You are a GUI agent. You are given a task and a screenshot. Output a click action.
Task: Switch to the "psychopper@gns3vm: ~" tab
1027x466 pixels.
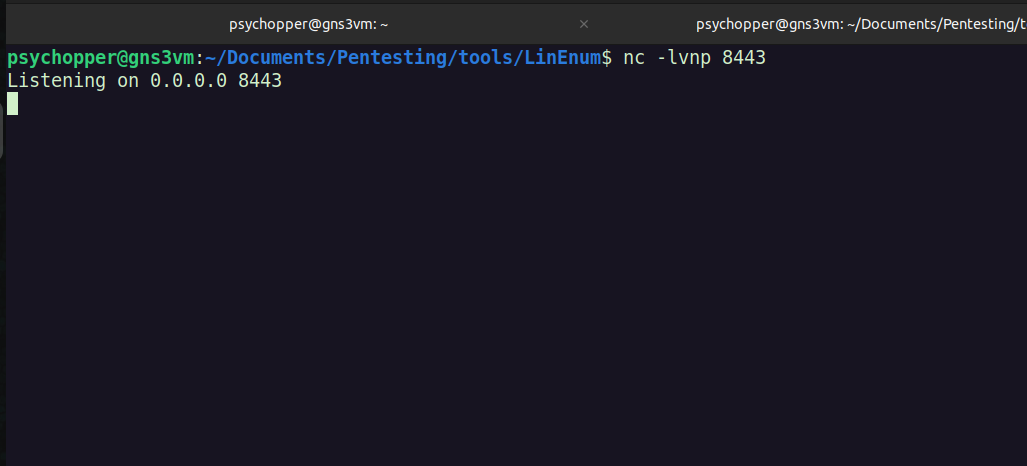[308, 24]
